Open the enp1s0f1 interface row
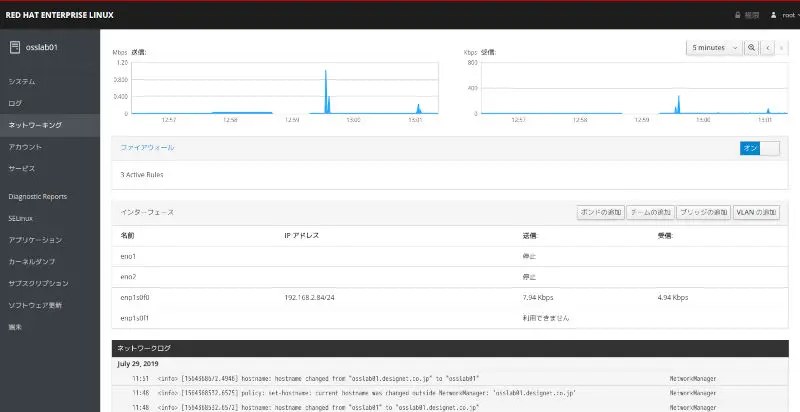 449,318
